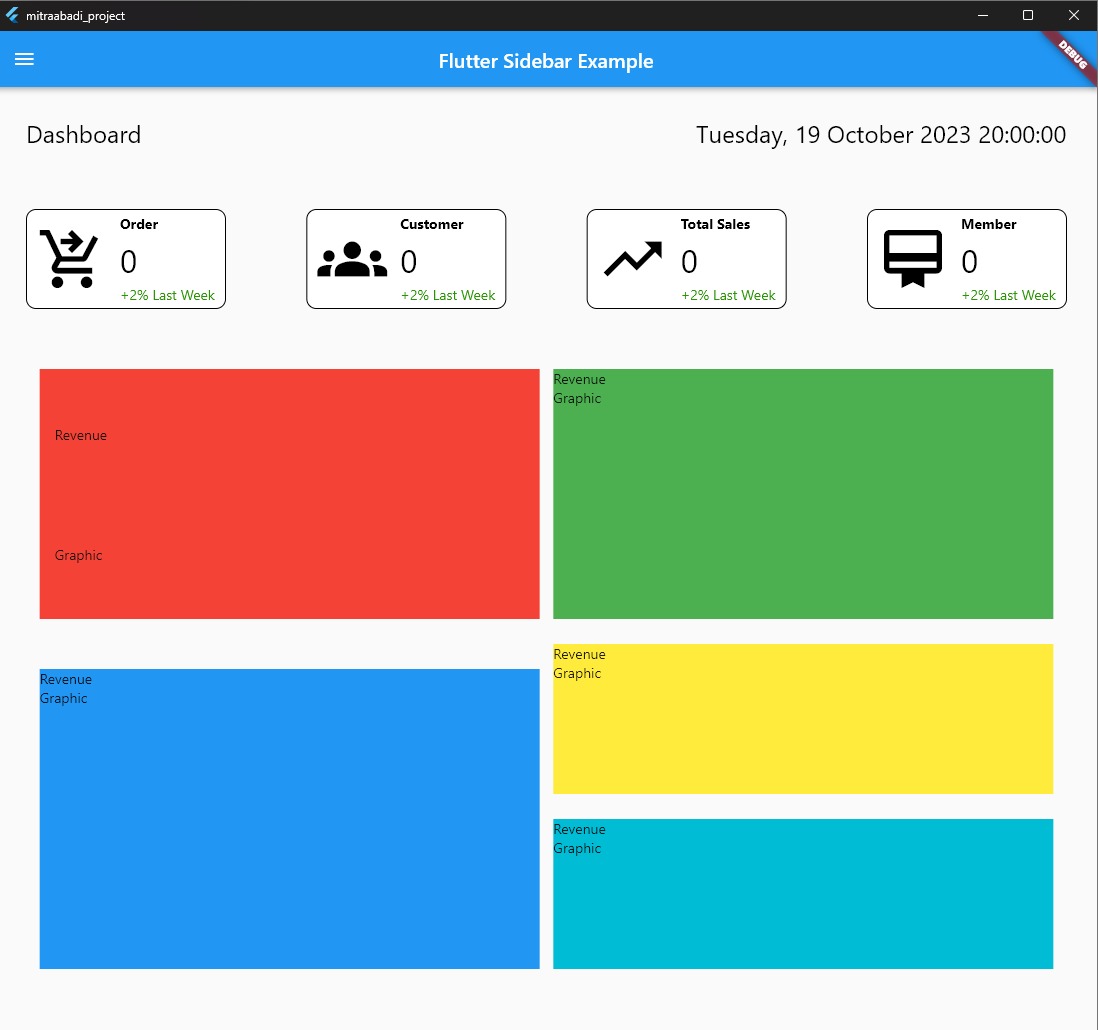Click the Member card badge icon
The width and height of the screenshot is (1098, 1030).
[912, 259]
